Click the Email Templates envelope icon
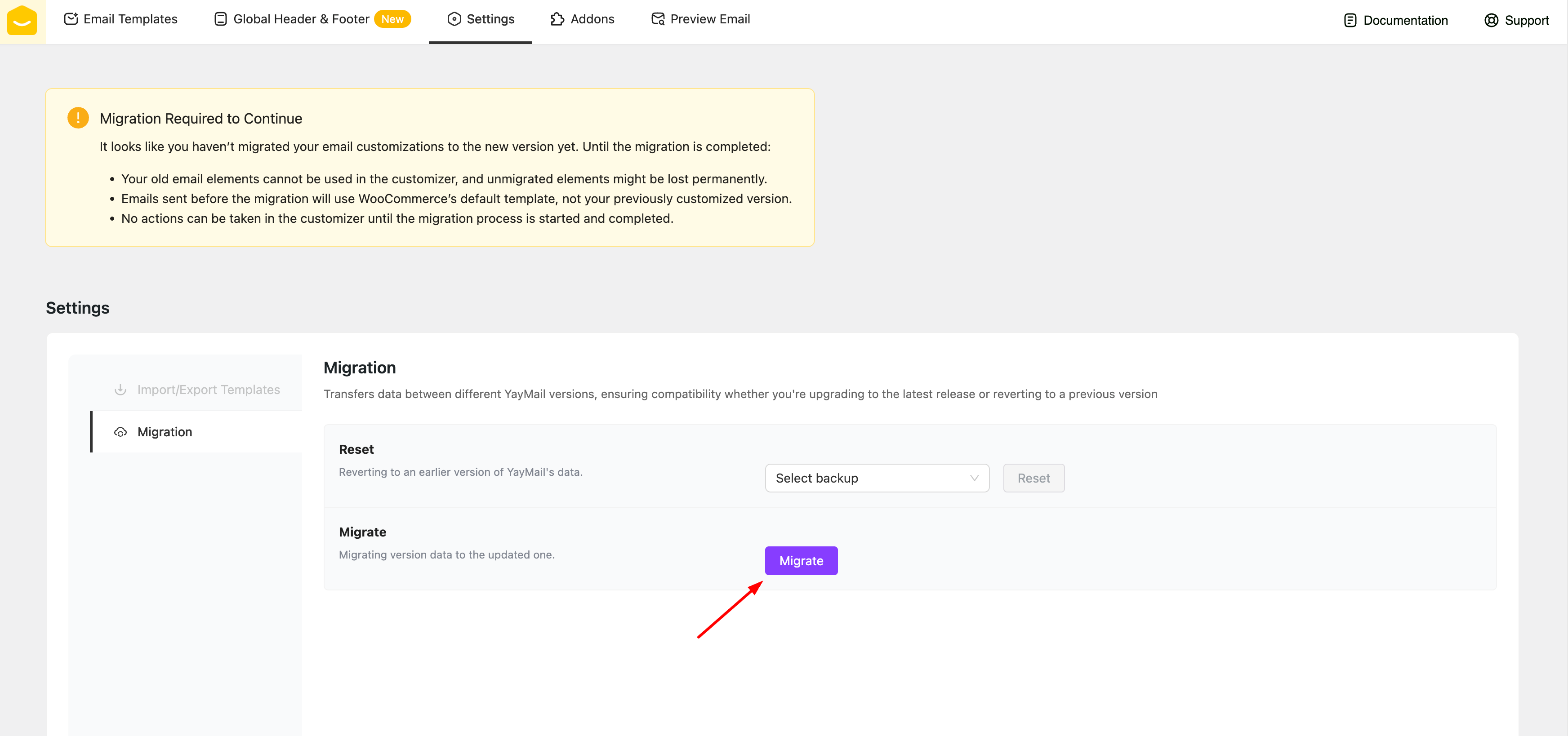 [x=71, y=19]
